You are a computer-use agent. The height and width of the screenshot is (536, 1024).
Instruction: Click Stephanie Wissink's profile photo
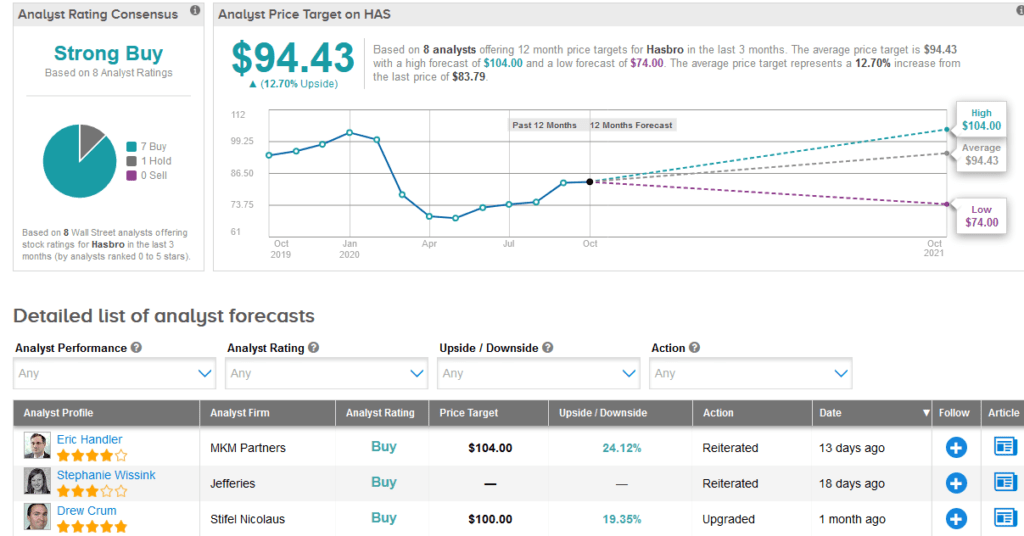[38, 482]
